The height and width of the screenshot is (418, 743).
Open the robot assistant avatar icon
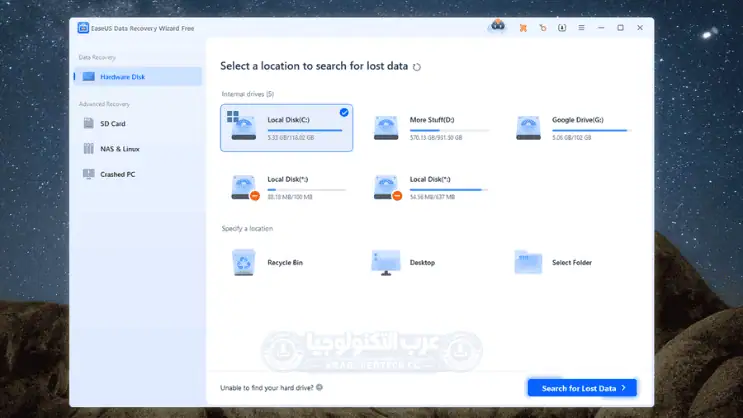point(498,26)
